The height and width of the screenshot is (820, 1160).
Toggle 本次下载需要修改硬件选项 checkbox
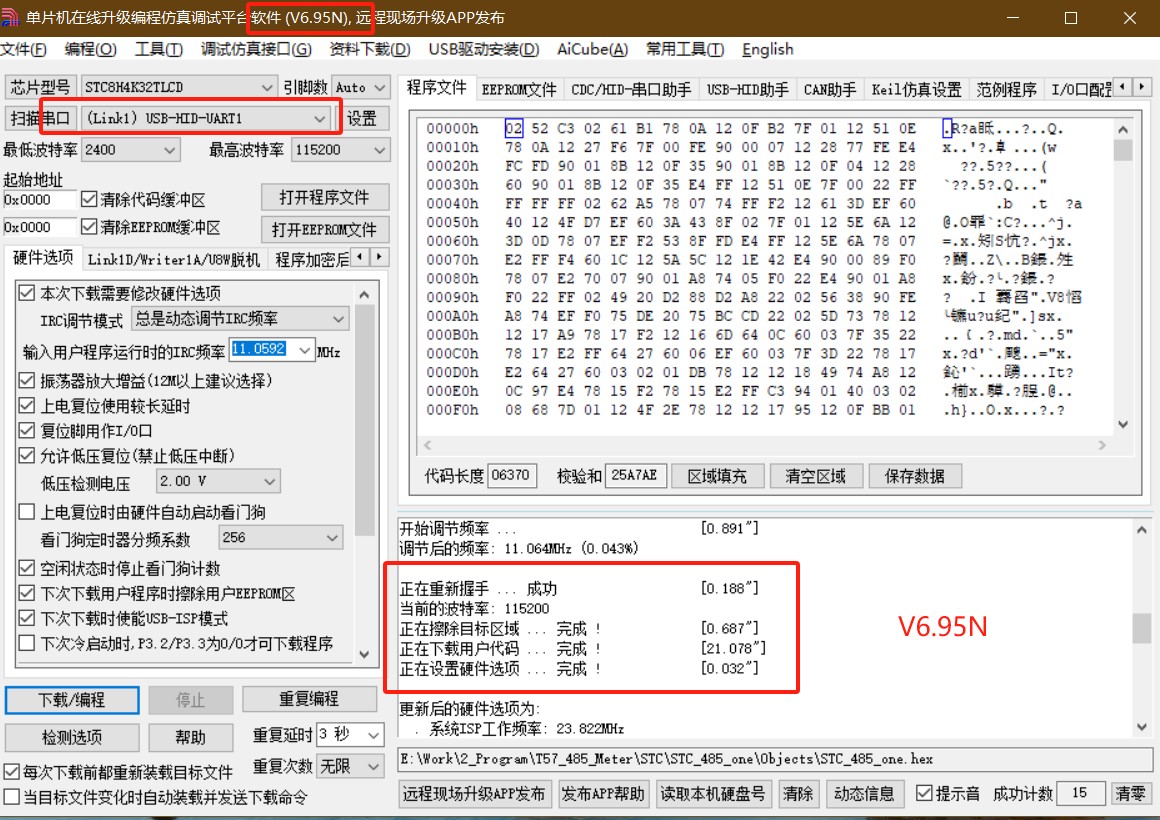click(x=27, y=293)
